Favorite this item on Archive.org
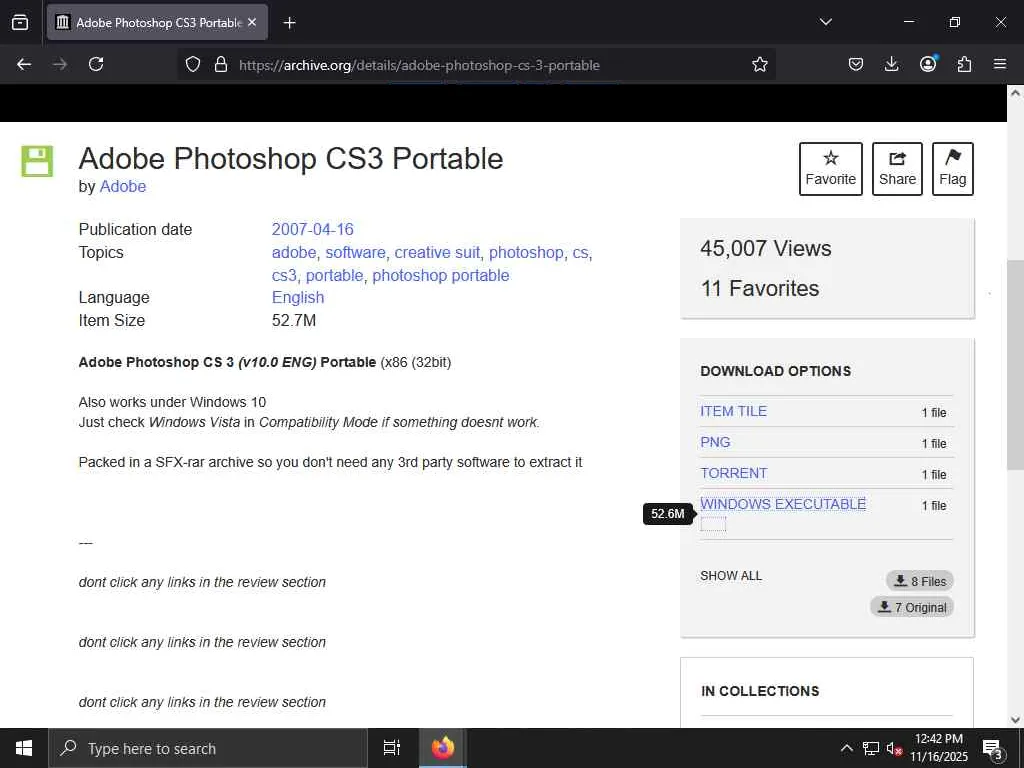1024x768 pixels. [831, 169]
